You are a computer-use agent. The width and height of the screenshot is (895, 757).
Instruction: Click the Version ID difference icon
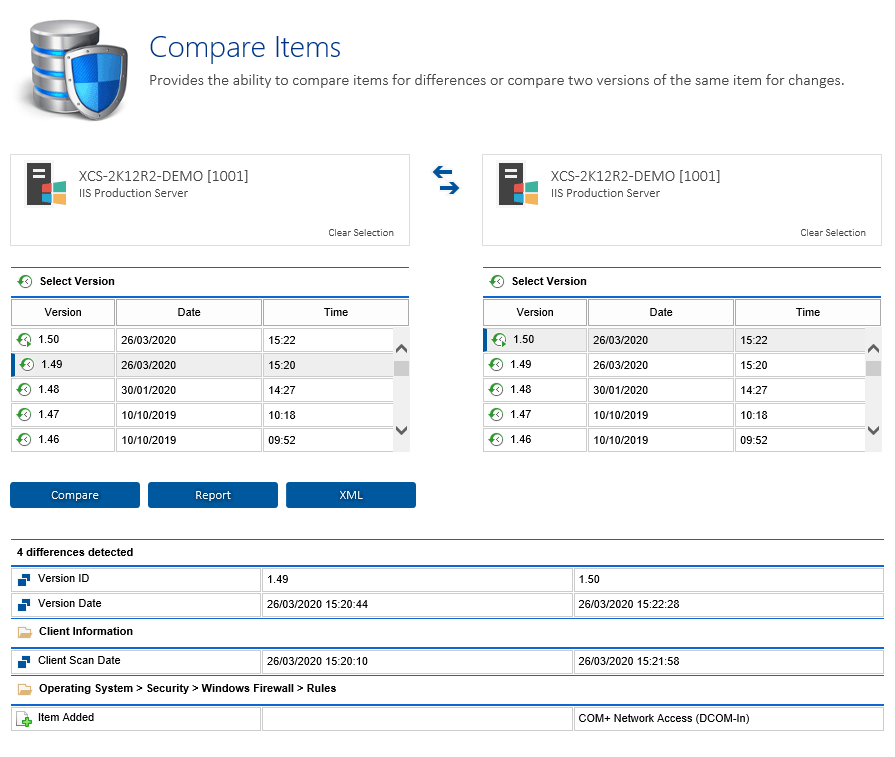click(x=24, y=579)
